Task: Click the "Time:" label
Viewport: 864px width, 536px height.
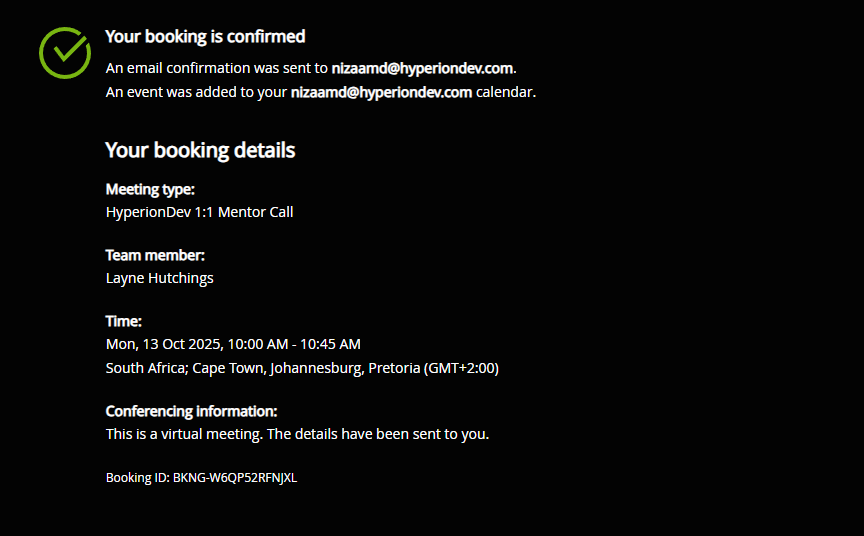Action: tap(124, 321)
